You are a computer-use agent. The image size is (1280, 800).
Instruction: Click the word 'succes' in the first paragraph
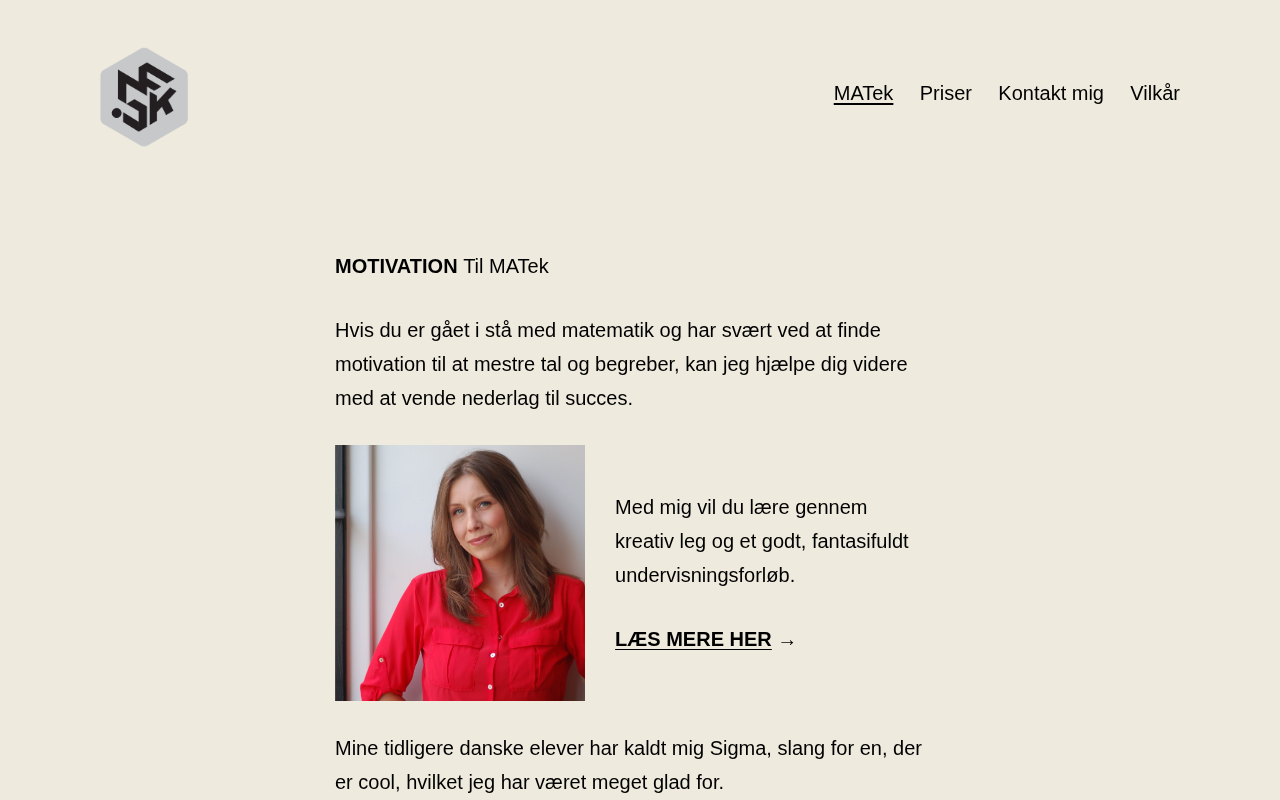597,398
